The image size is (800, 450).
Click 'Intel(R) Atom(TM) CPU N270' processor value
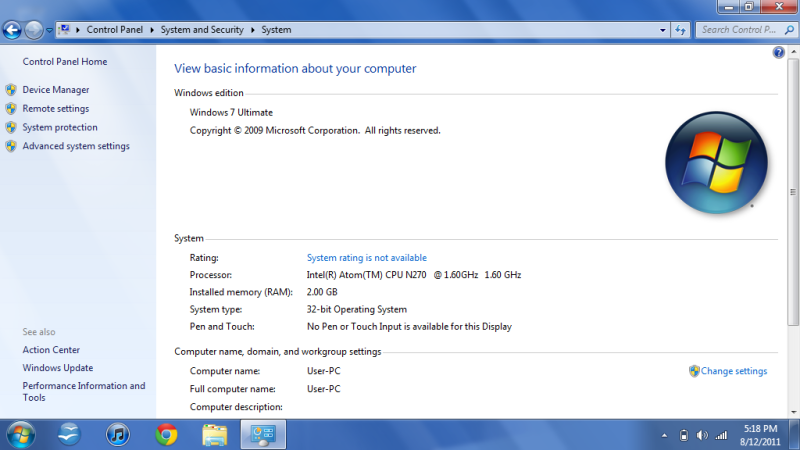[366, 275]
